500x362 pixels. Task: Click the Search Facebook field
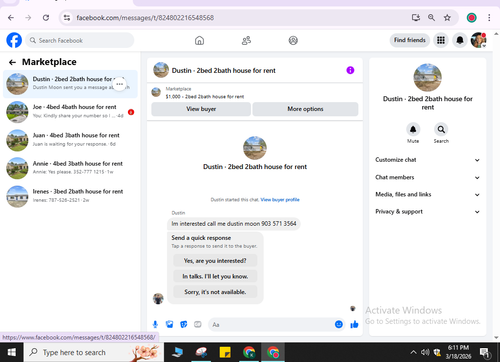pyautogui.click(x=80, y=40)
